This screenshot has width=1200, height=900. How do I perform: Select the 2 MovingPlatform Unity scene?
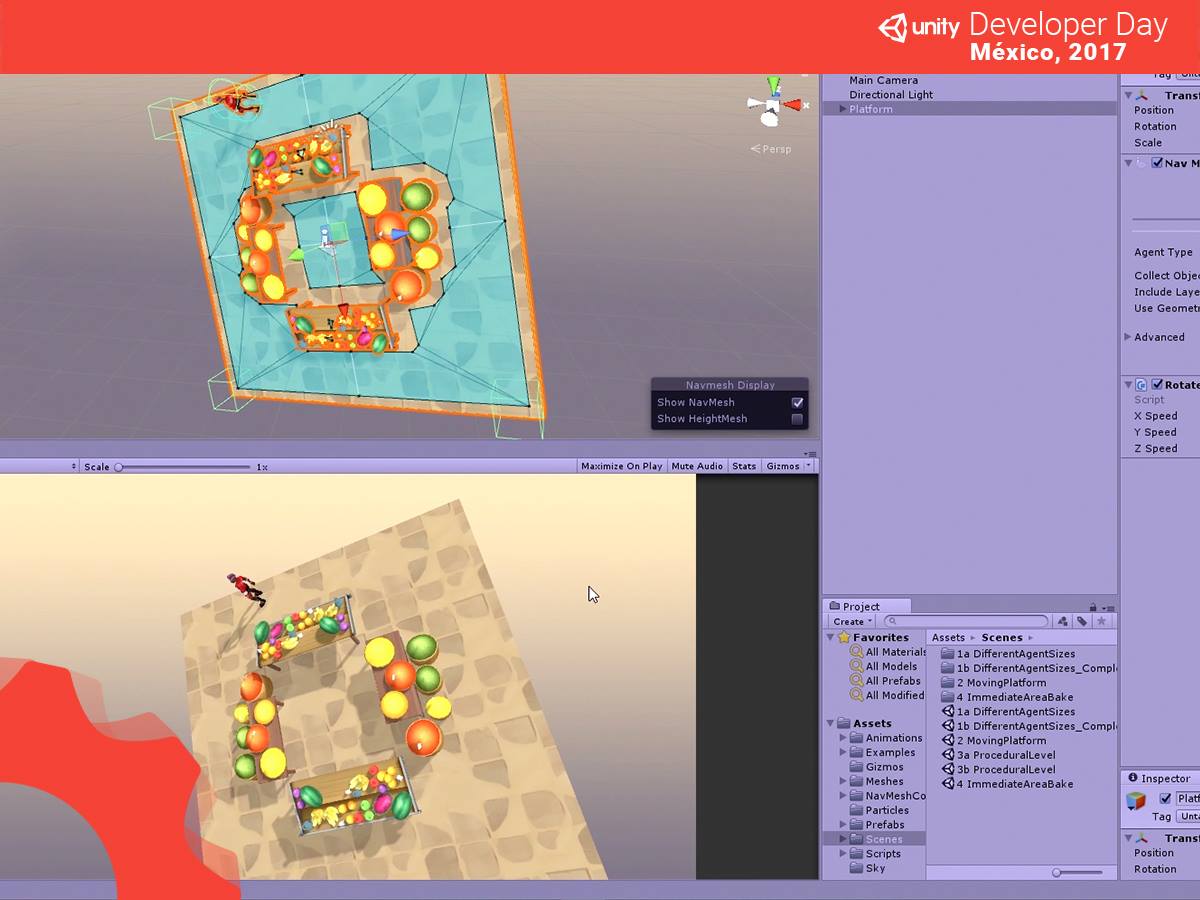(x=994, y=741)
